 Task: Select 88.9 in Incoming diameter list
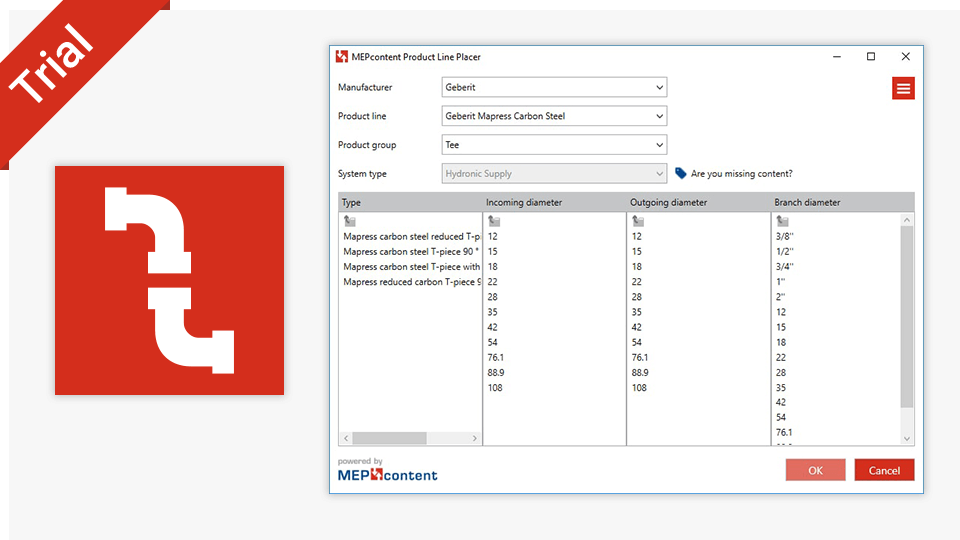[496, 372]
